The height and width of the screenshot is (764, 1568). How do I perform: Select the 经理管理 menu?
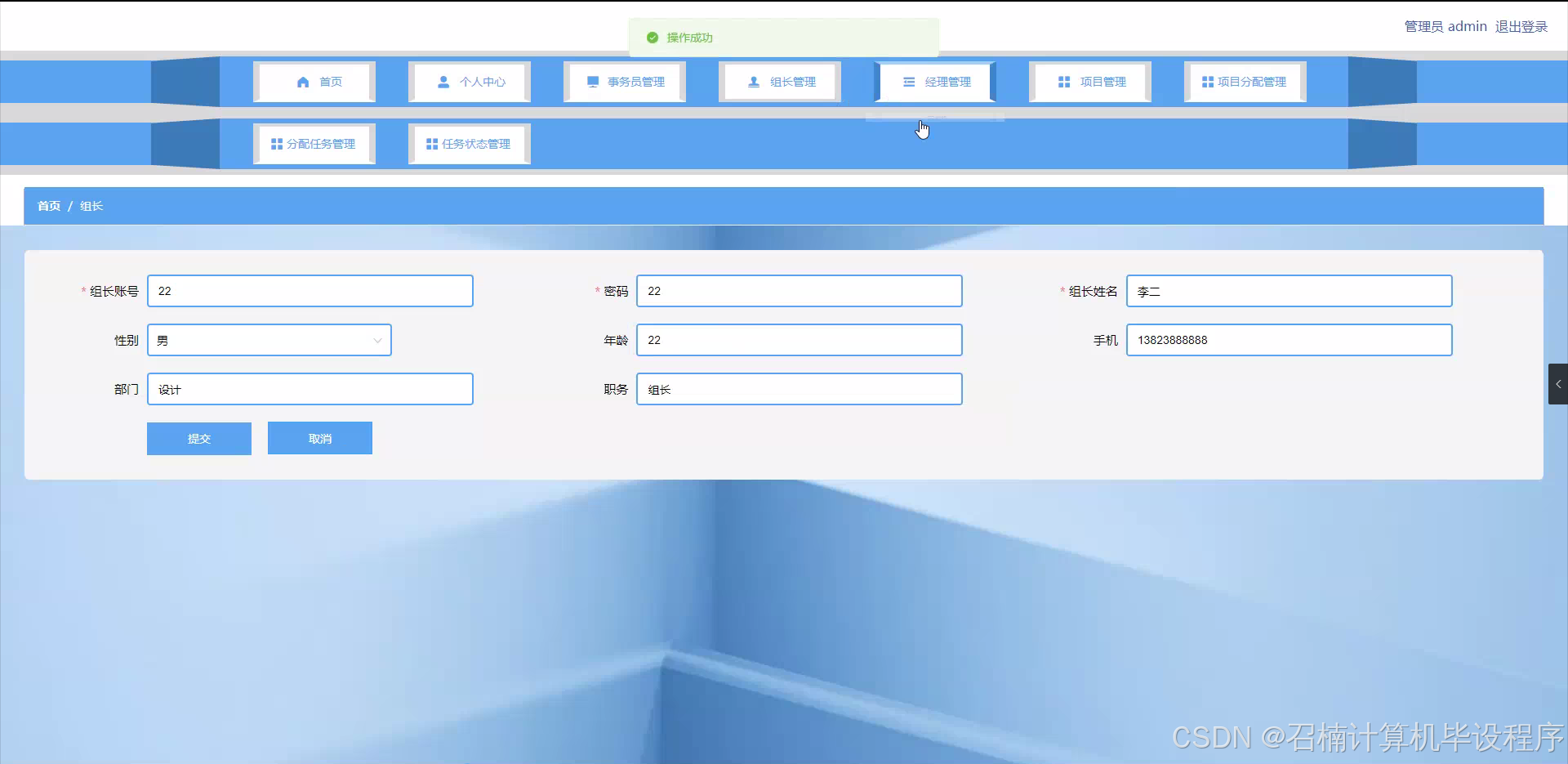pos(935,82)
